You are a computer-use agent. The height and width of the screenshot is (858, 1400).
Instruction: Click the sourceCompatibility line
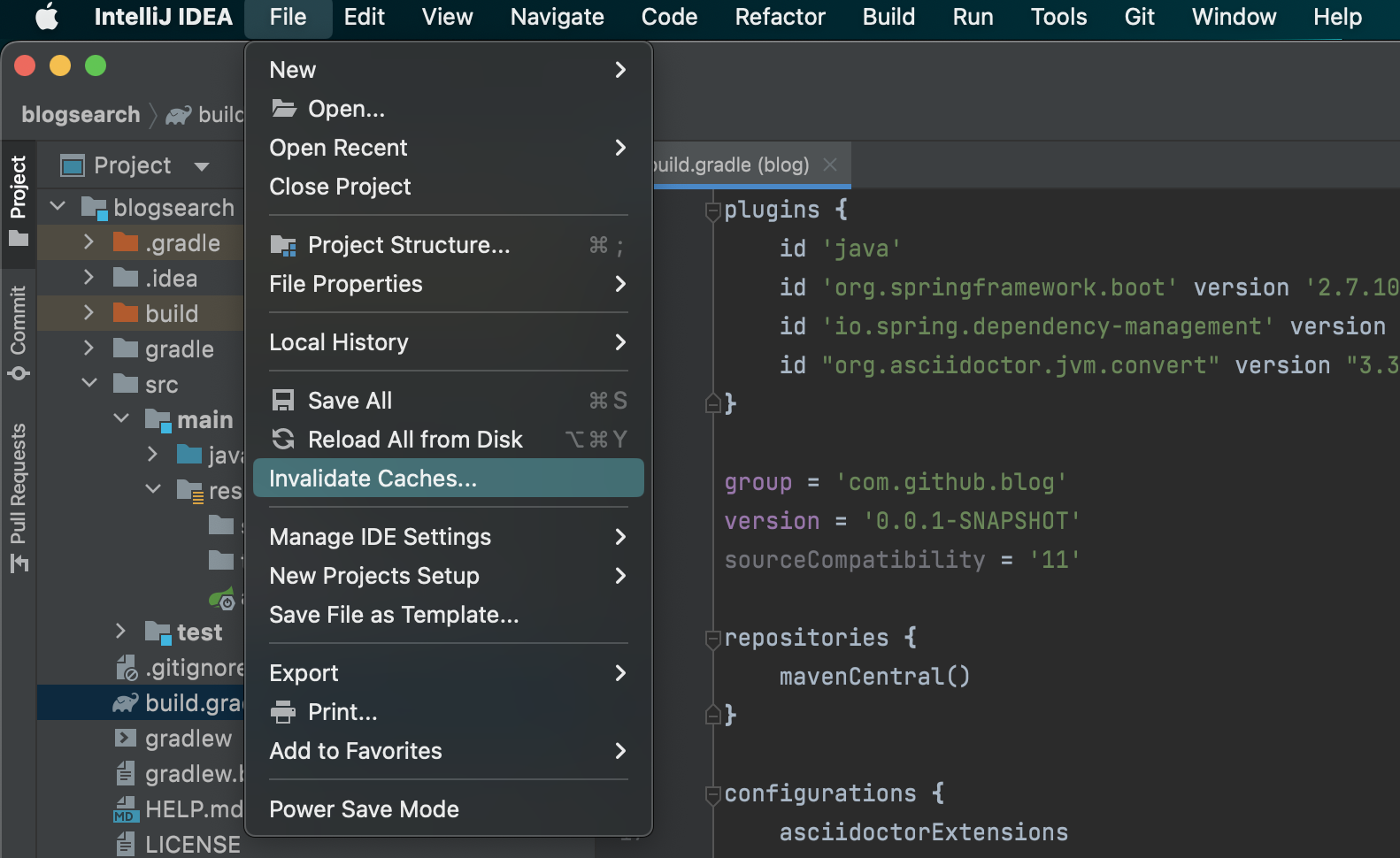902,560
